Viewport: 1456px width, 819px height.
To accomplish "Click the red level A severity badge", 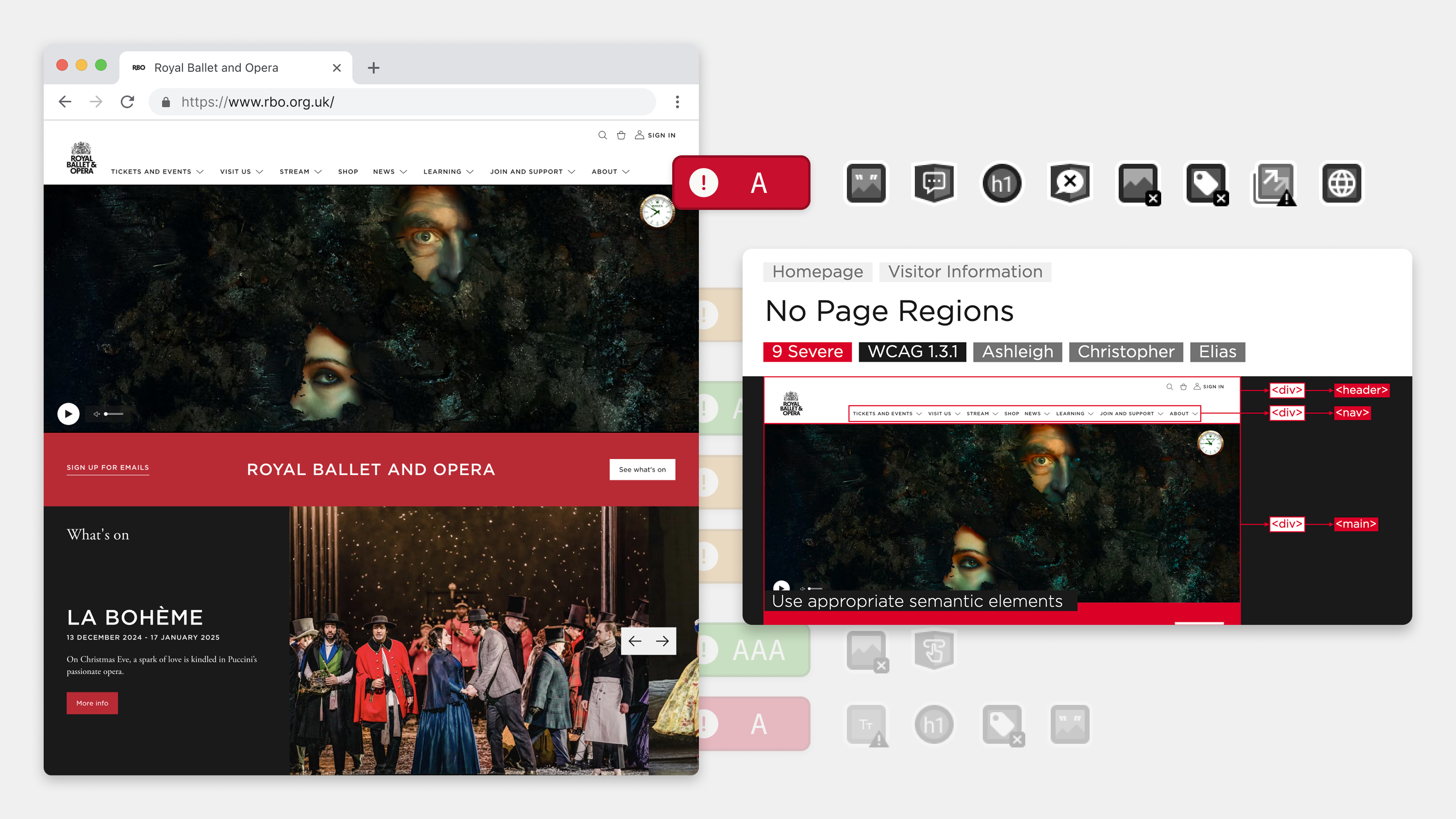I will tap(741, 182).
